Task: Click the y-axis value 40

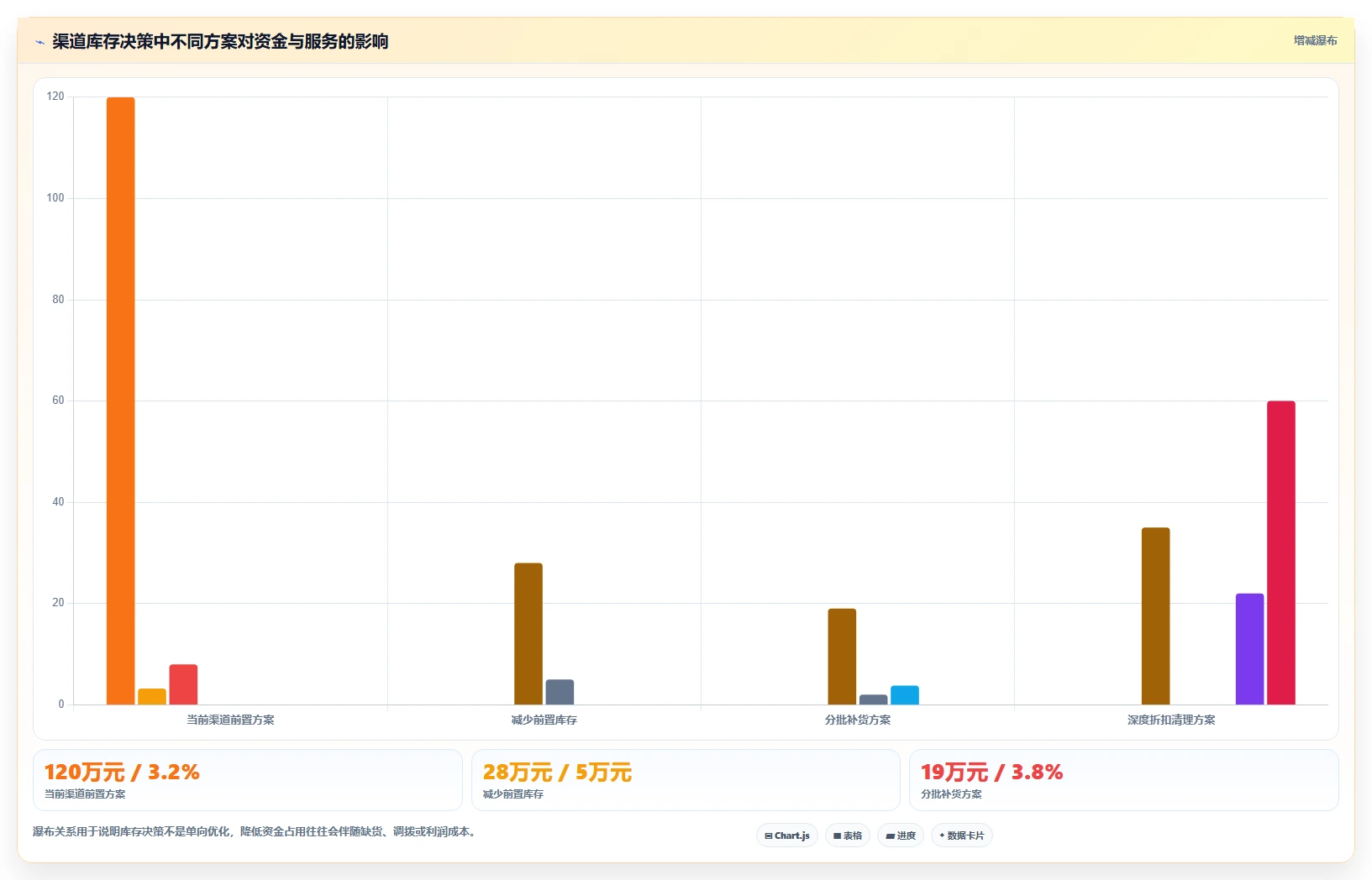Action: pyautogui.click(x=58, y=502)
